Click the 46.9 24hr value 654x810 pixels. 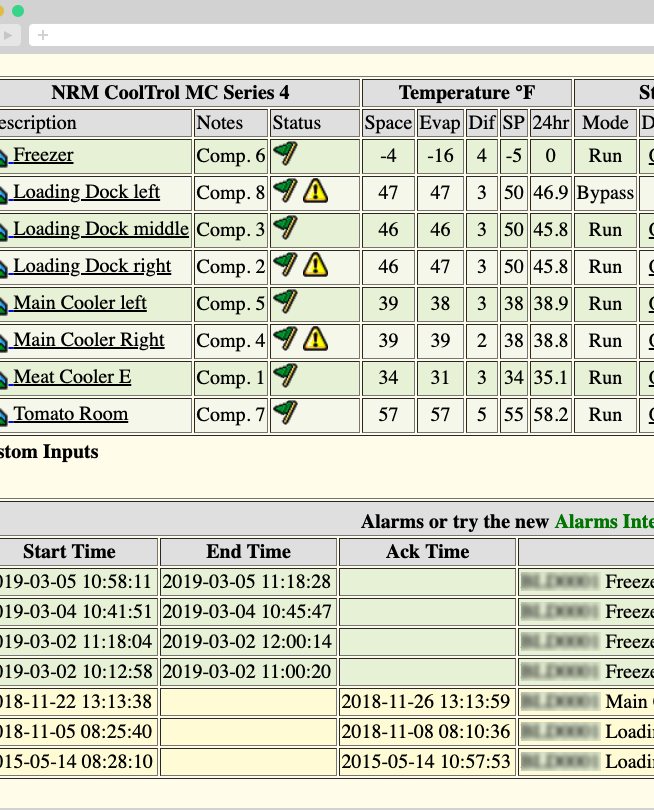tap(551, 193)
